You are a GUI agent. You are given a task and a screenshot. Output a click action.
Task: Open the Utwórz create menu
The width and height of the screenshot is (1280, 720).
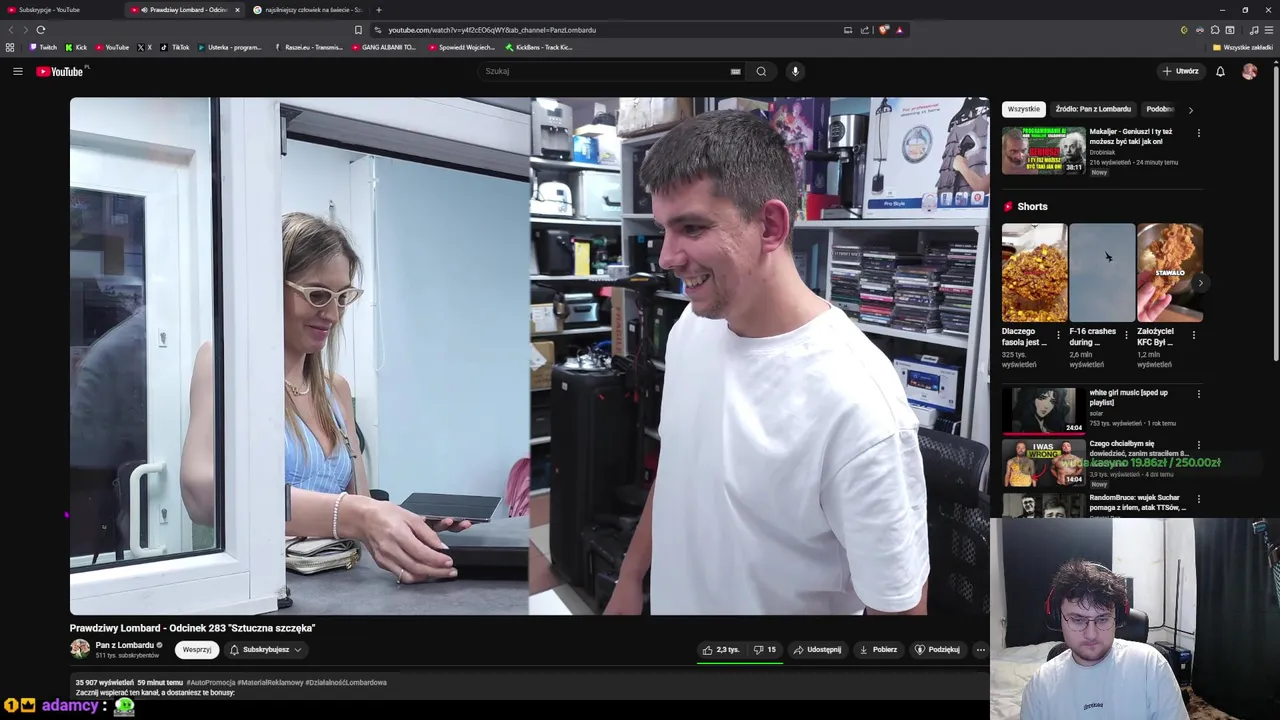click(1180, 71)
